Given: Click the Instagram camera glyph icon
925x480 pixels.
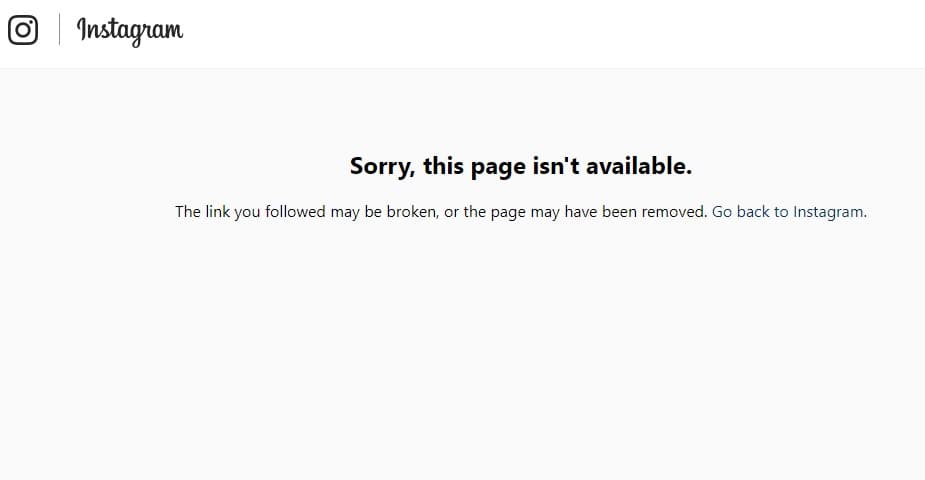Looking at the screenshot, I should click(23, 29).
